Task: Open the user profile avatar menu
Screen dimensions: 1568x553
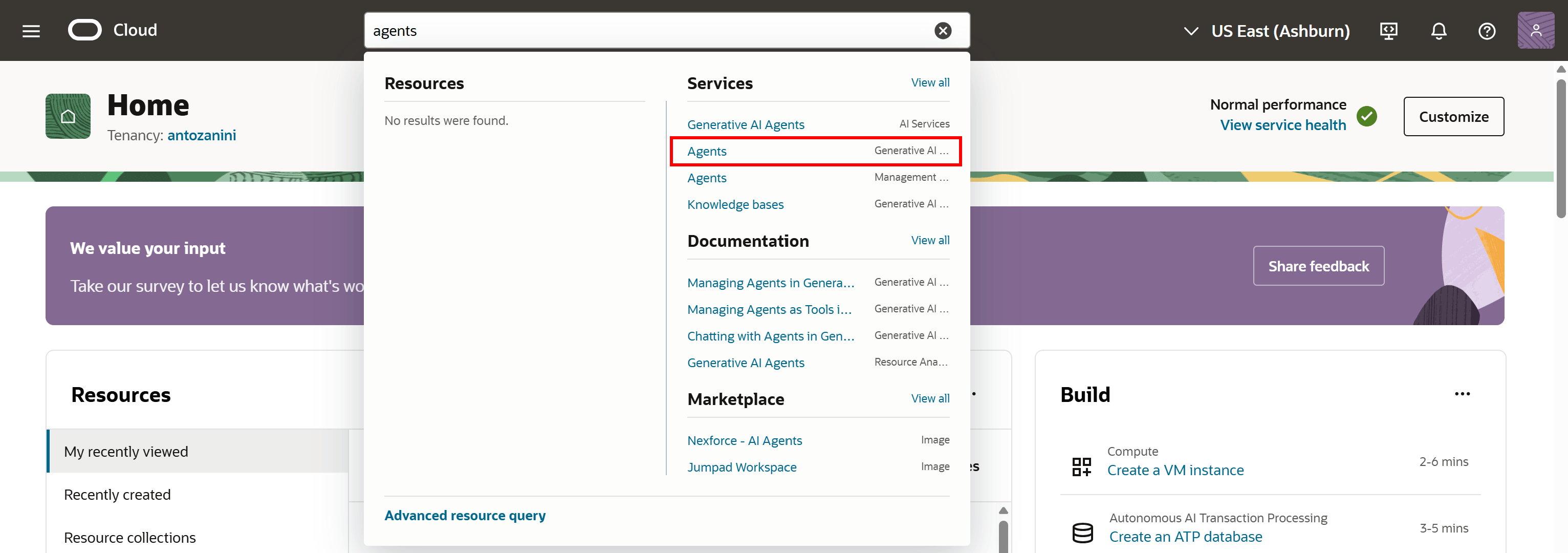Action: point(1536,30)
